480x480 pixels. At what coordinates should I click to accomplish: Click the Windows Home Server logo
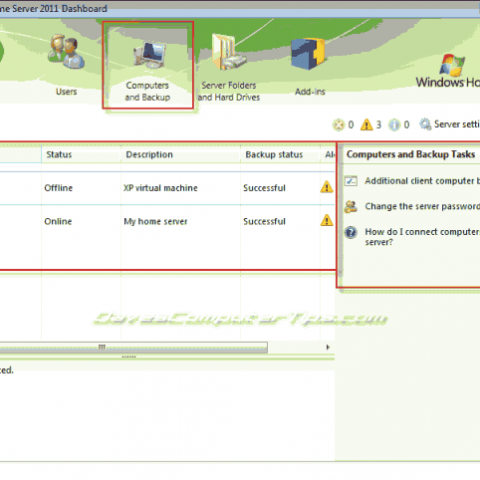click(452, 65)
